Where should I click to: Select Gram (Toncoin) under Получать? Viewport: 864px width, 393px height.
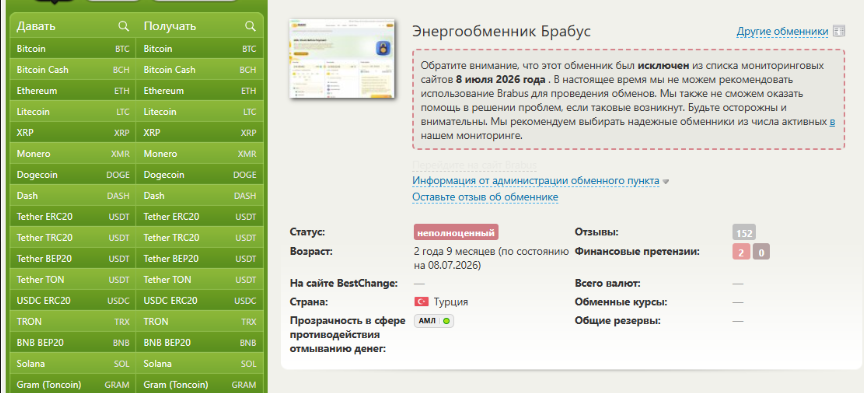[x=200, y=384]
